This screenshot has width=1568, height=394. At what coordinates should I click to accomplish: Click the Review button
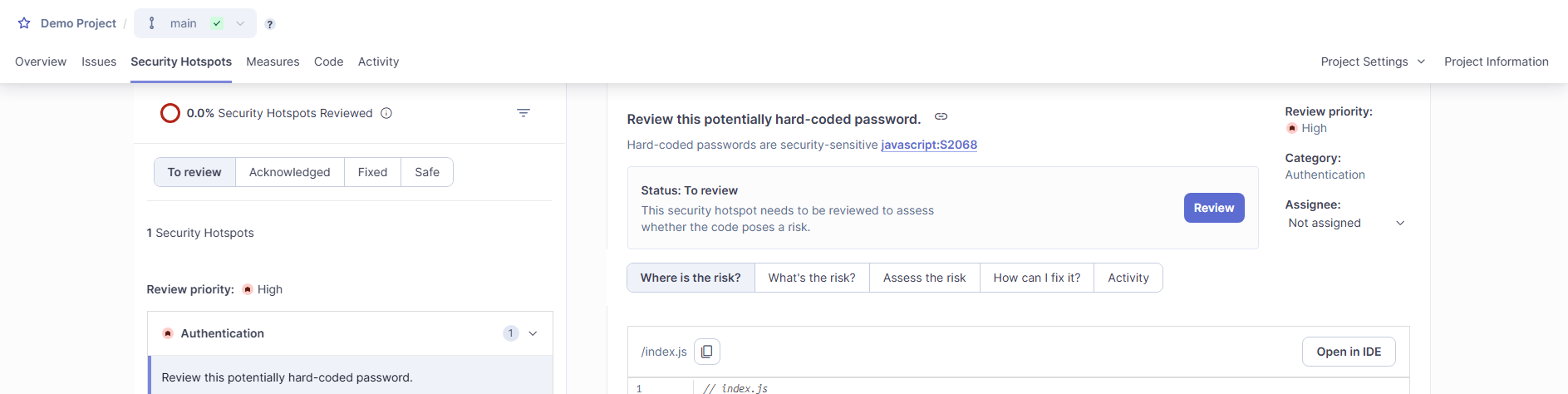click(x=1214, y=208)
